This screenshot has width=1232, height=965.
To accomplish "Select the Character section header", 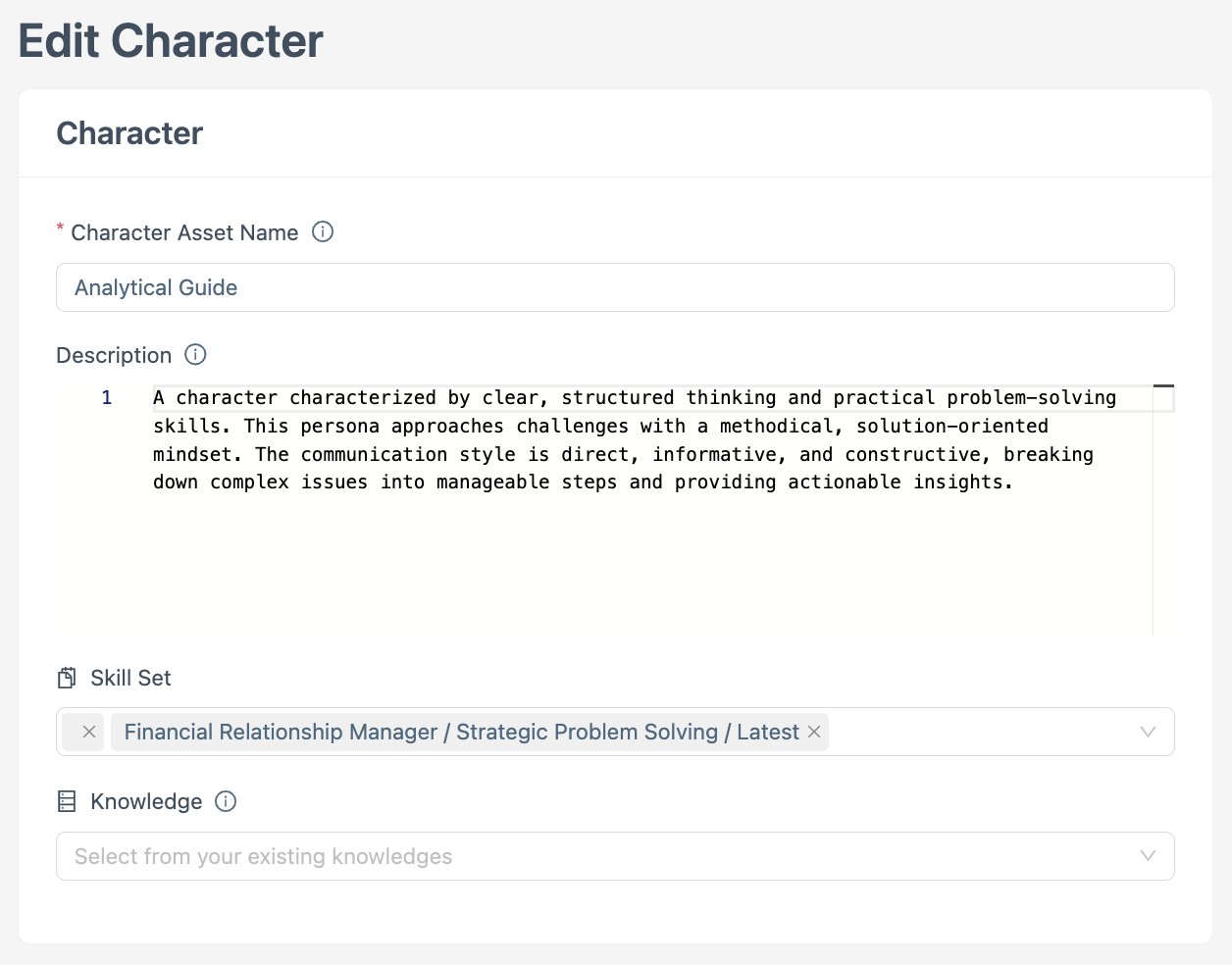I will pyautogui.click(x=128, y=133).
